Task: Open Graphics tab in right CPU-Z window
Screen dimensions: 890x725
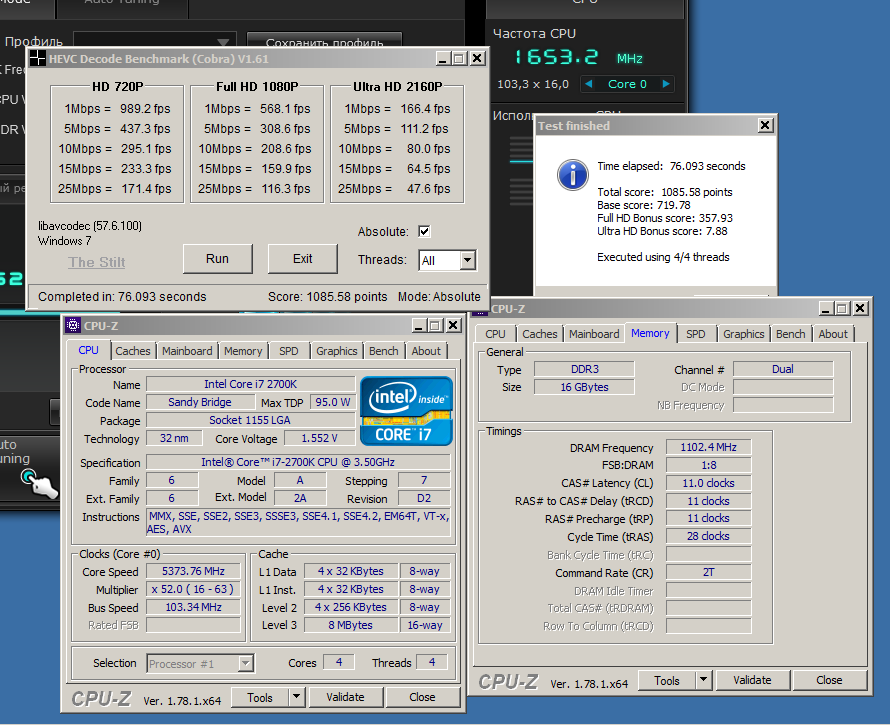Action: click(x=744, y=334)
